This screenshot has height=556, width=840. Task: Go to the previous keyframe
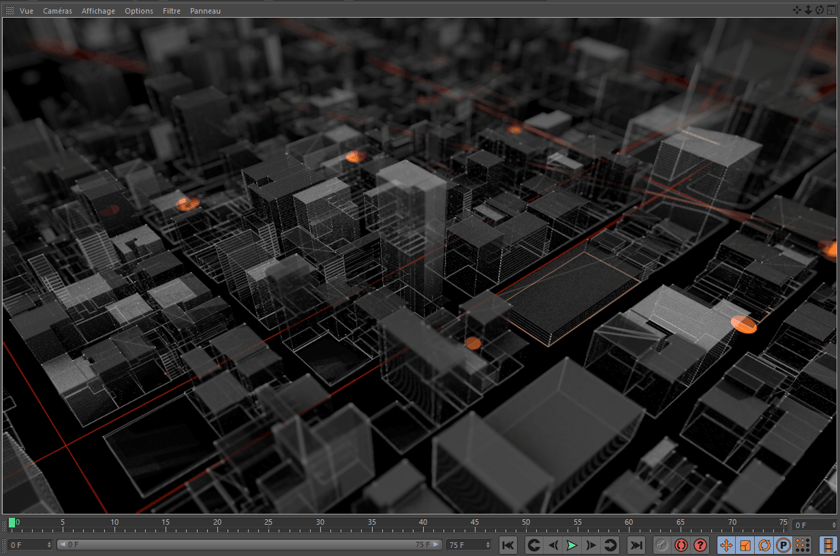click(x=533, y=545)
